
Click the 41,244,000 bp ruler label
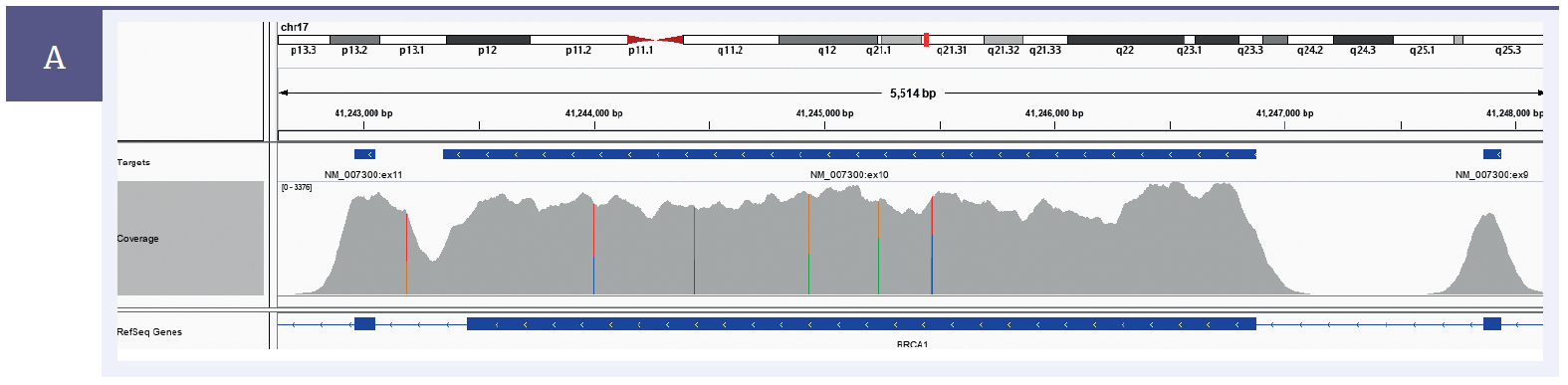click(594, 113)
